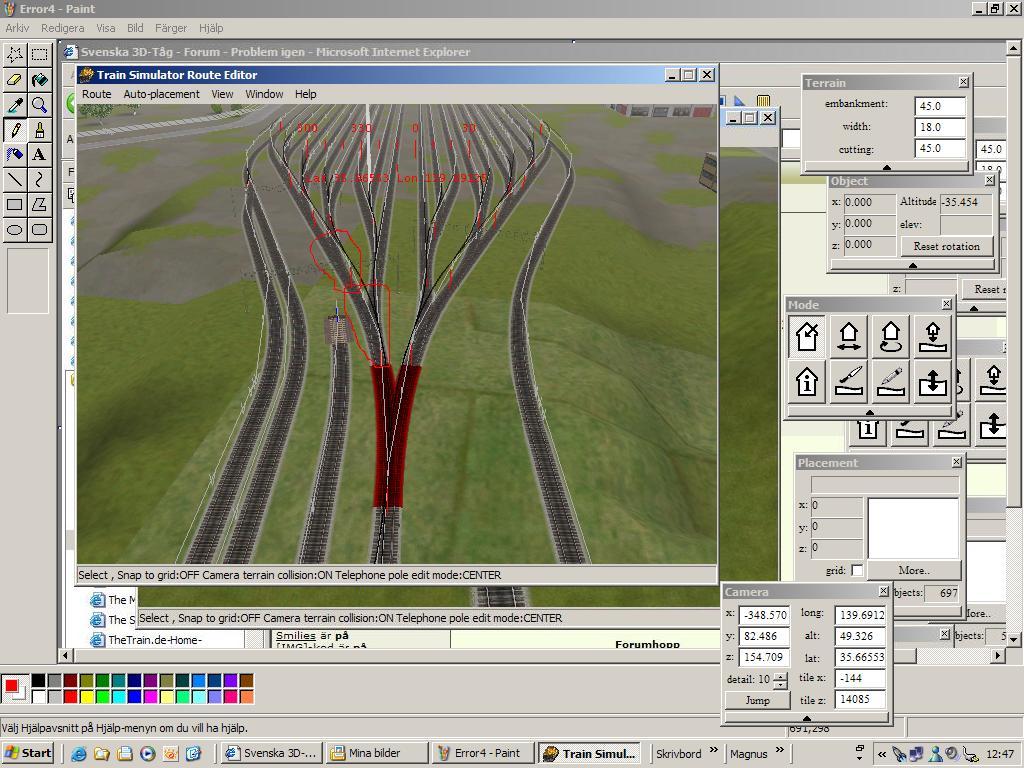Select the Ellipse shape tool

click(15, 229)
